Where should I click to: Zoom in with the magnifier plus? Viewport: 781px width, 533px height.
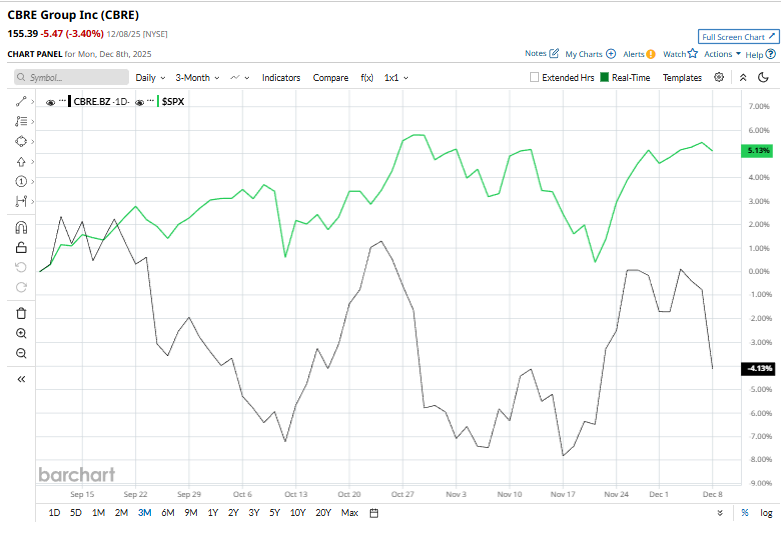coord(21,333)
